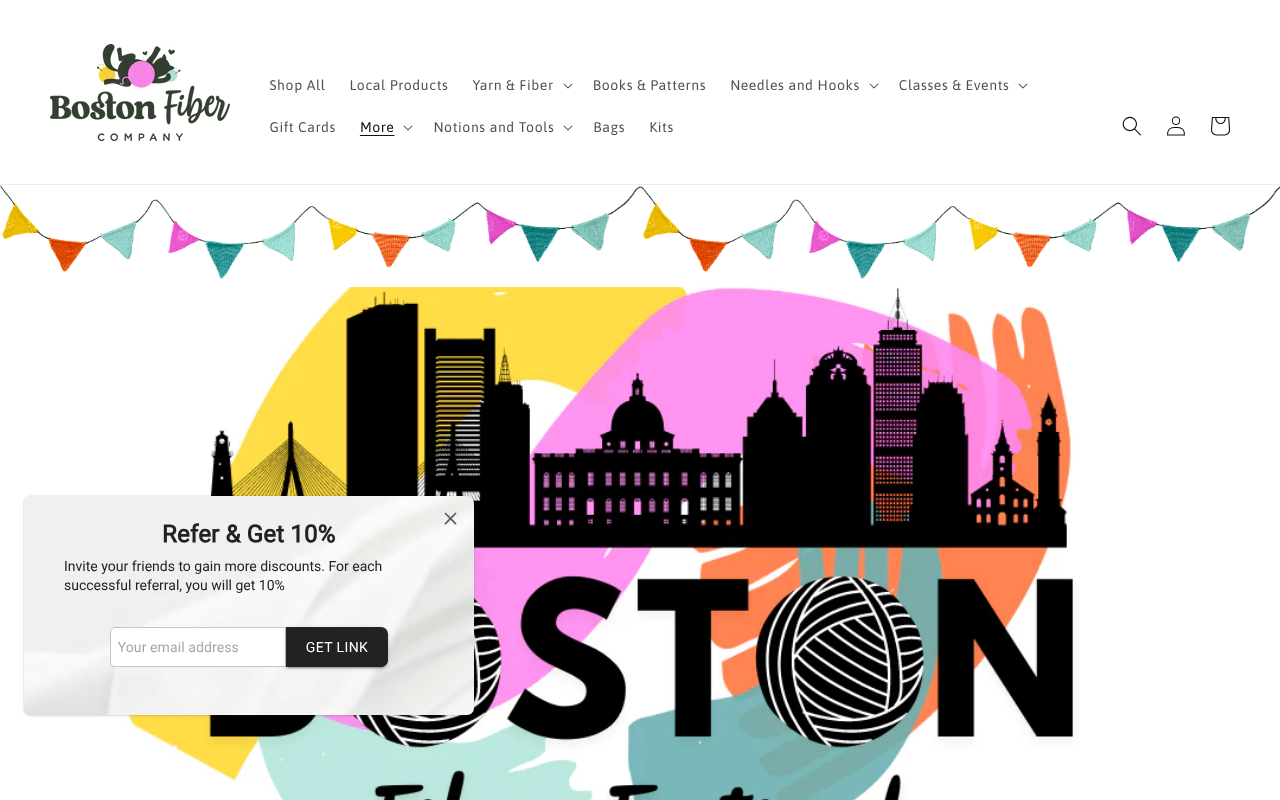Image resolution: width=1280 pixels, height=800 pixels.
Task: Open the search magnifier icon
Action: [x=1131, y=126]
